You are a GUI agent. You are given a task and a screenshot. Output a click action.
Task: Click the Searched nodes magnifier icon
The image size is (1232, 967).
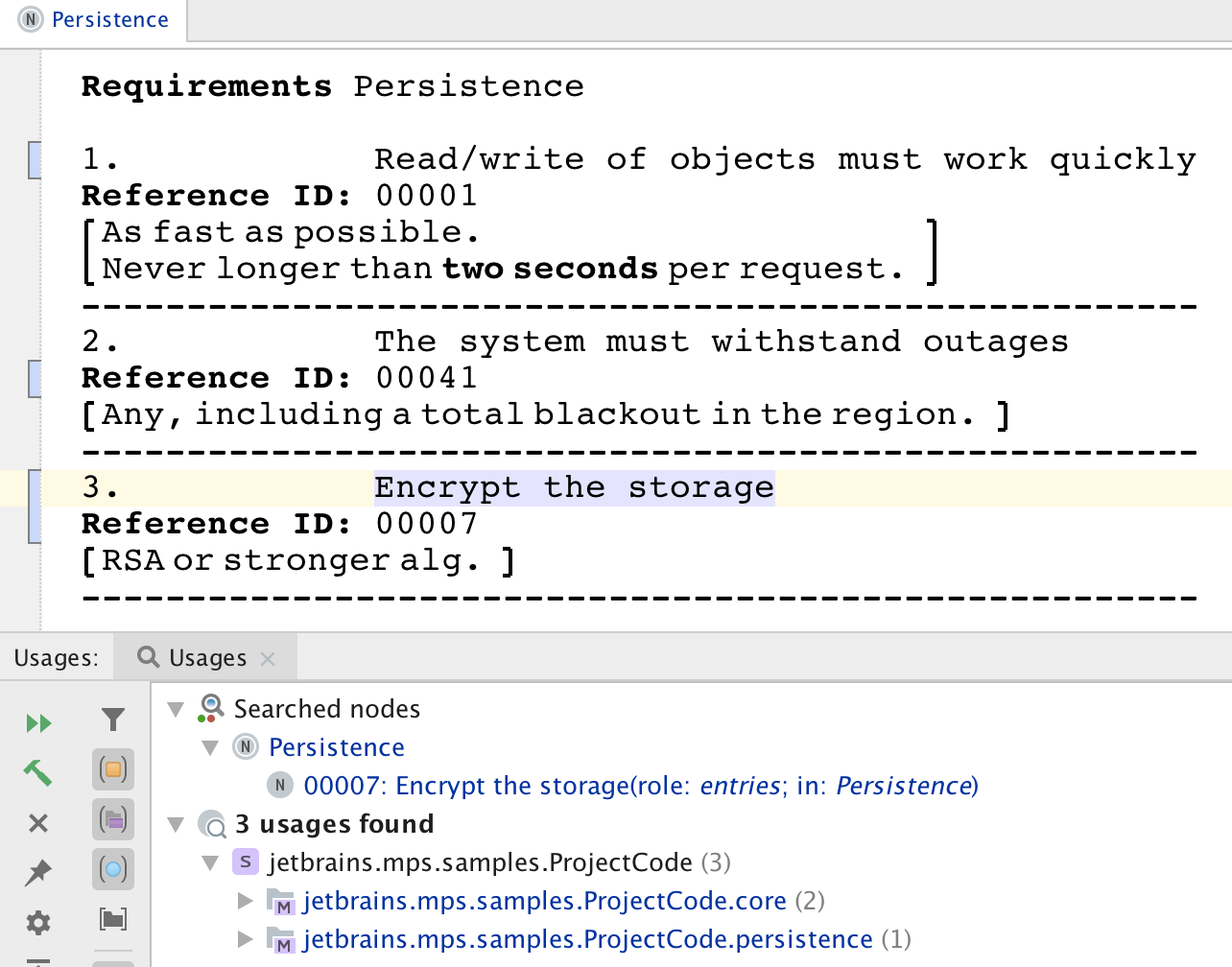210,709
